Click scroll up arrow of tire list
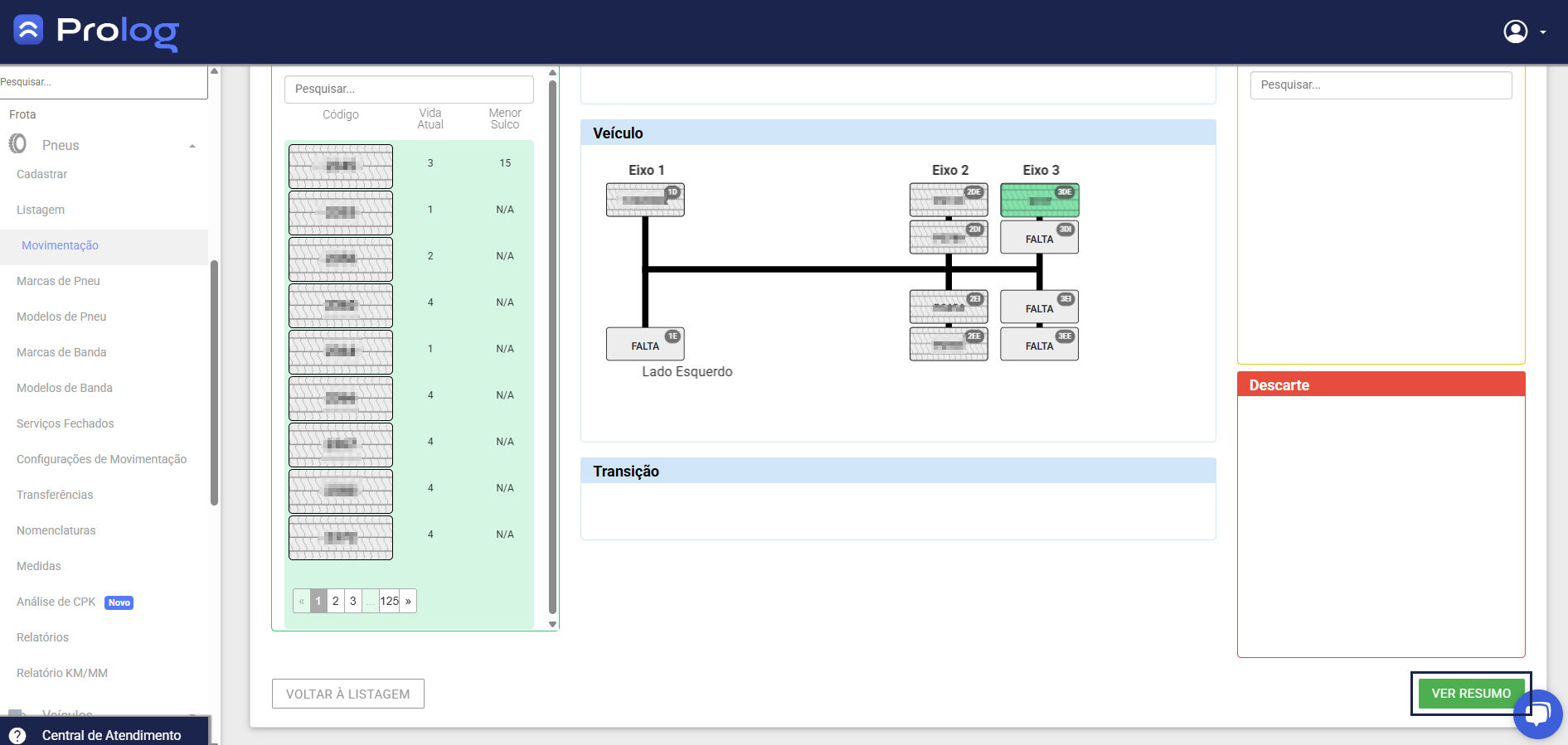The image size is (1568, 745). (x=552, y=73)
